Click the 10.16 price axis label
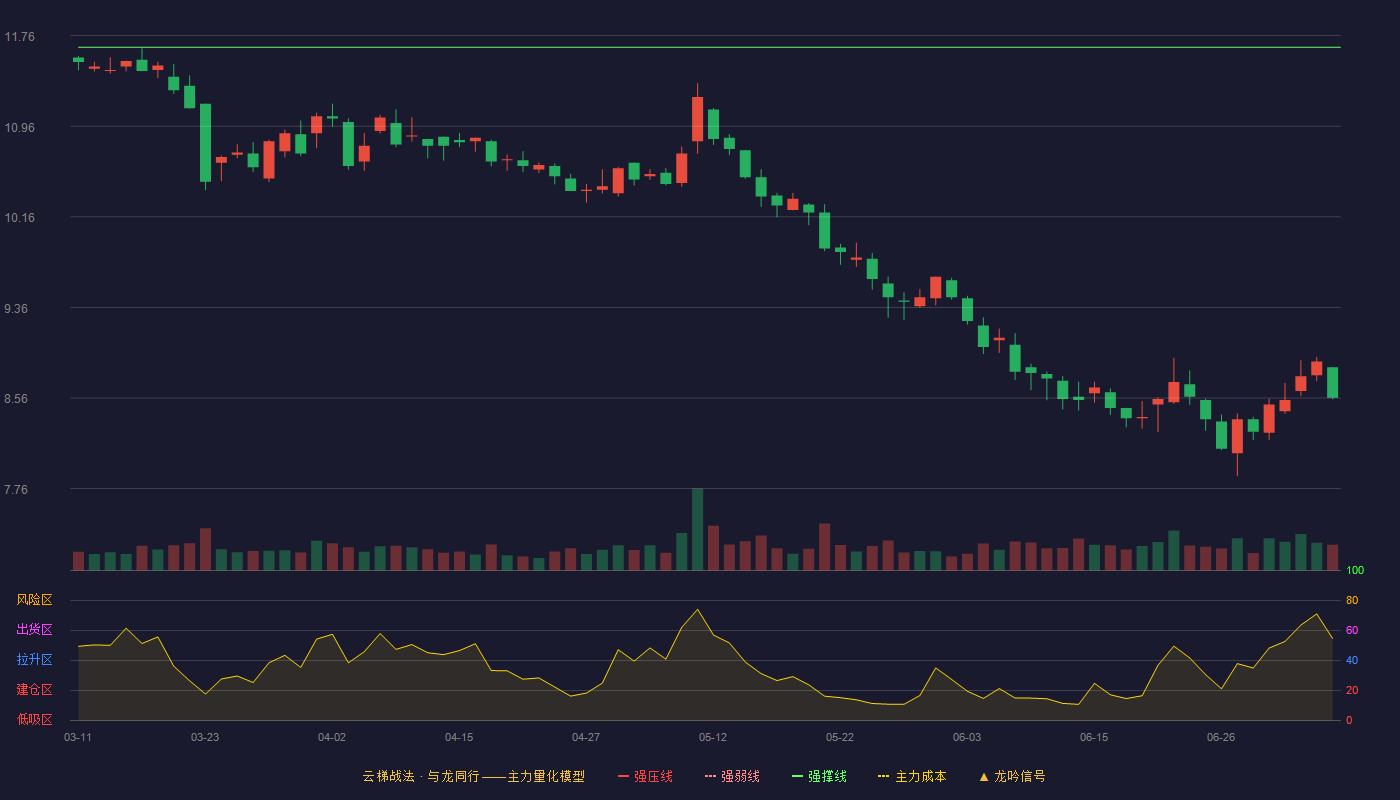The width and height of the screenshot is (1400, 800). tap(19, 218)
